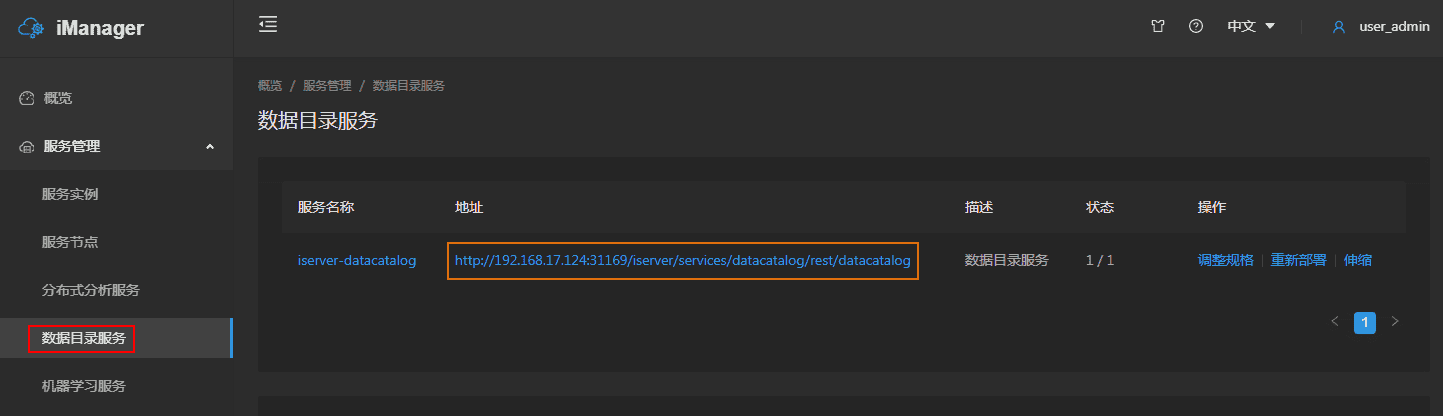Click the 调整规格 action link
1443x416 pixels.
point(1225,260)
